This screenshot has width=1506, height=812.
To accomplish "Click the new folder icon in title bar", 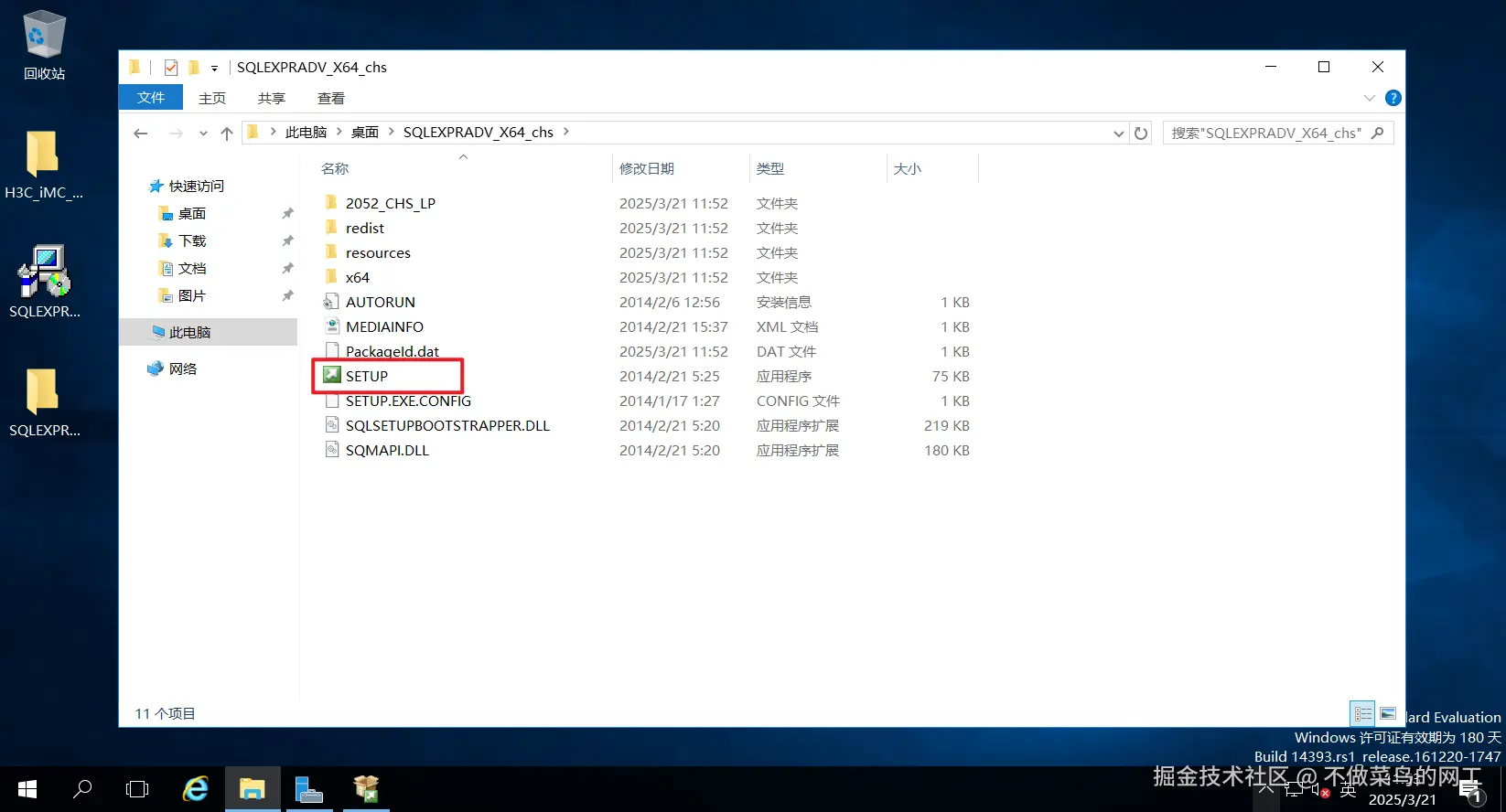I will (194, 67).
